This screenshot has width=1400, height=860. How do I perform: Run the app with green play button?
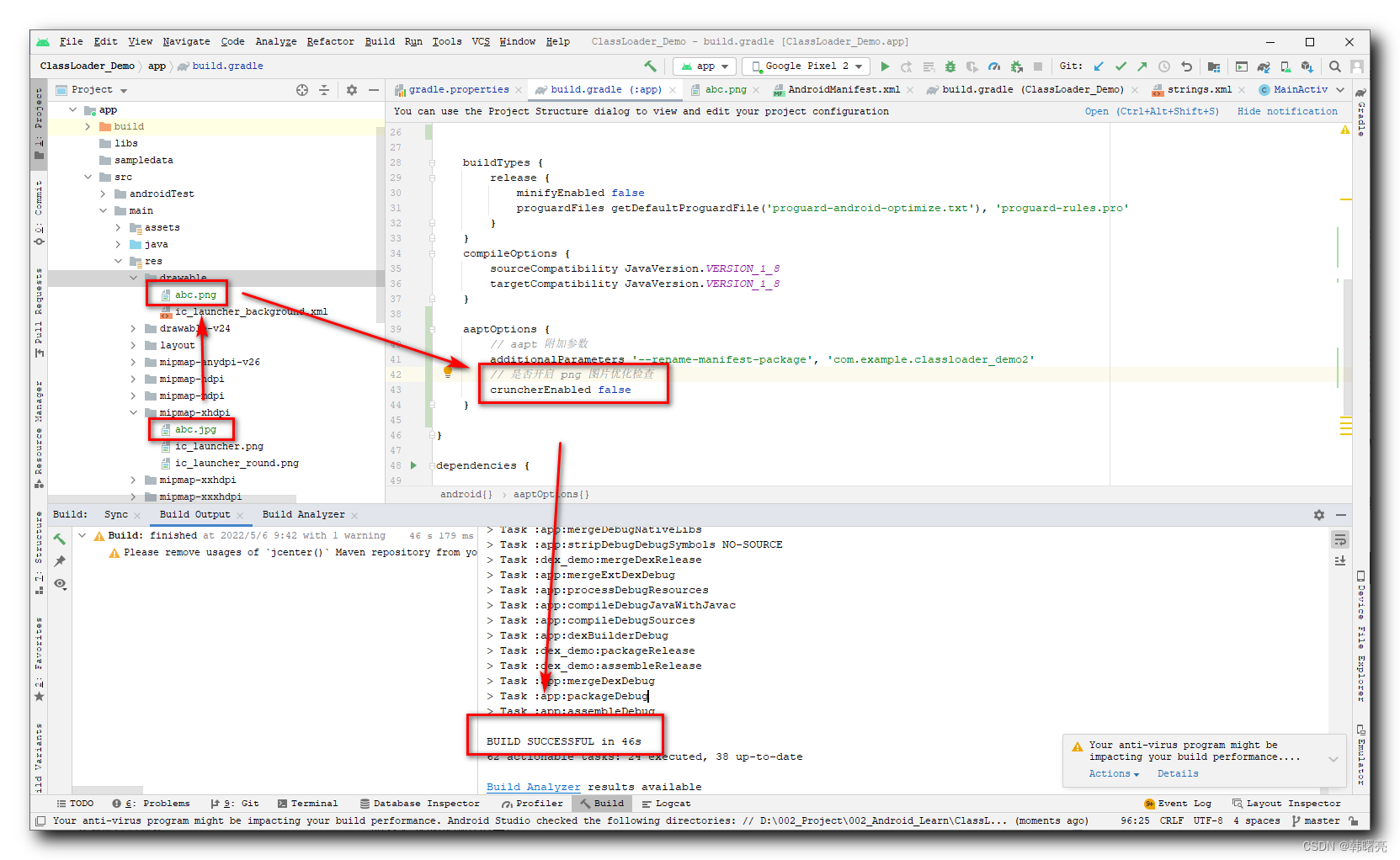pyautogui.click(x=885, y=66)
